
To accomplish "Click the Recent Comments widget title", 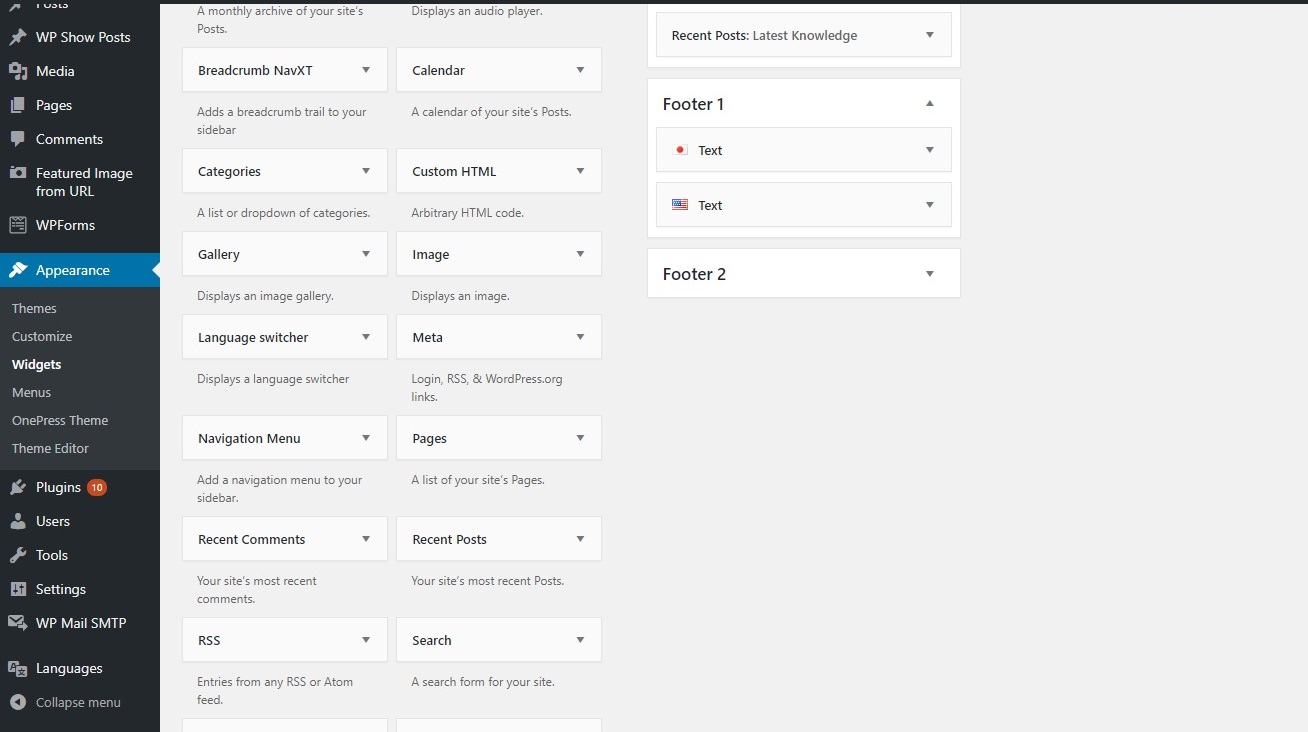I will pos(251,539).
